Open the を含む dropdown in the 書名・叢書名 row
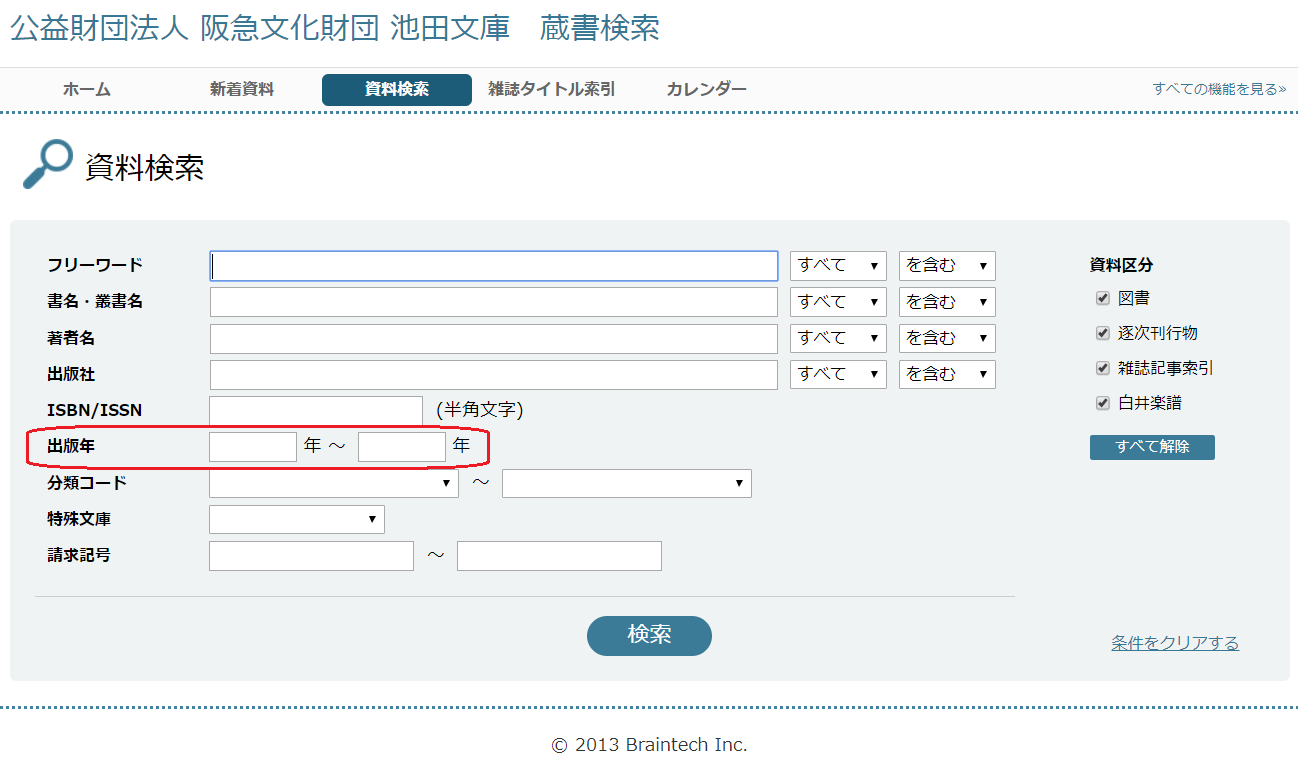The width and height of the screenshot is (1298, 762). point(947,302)
